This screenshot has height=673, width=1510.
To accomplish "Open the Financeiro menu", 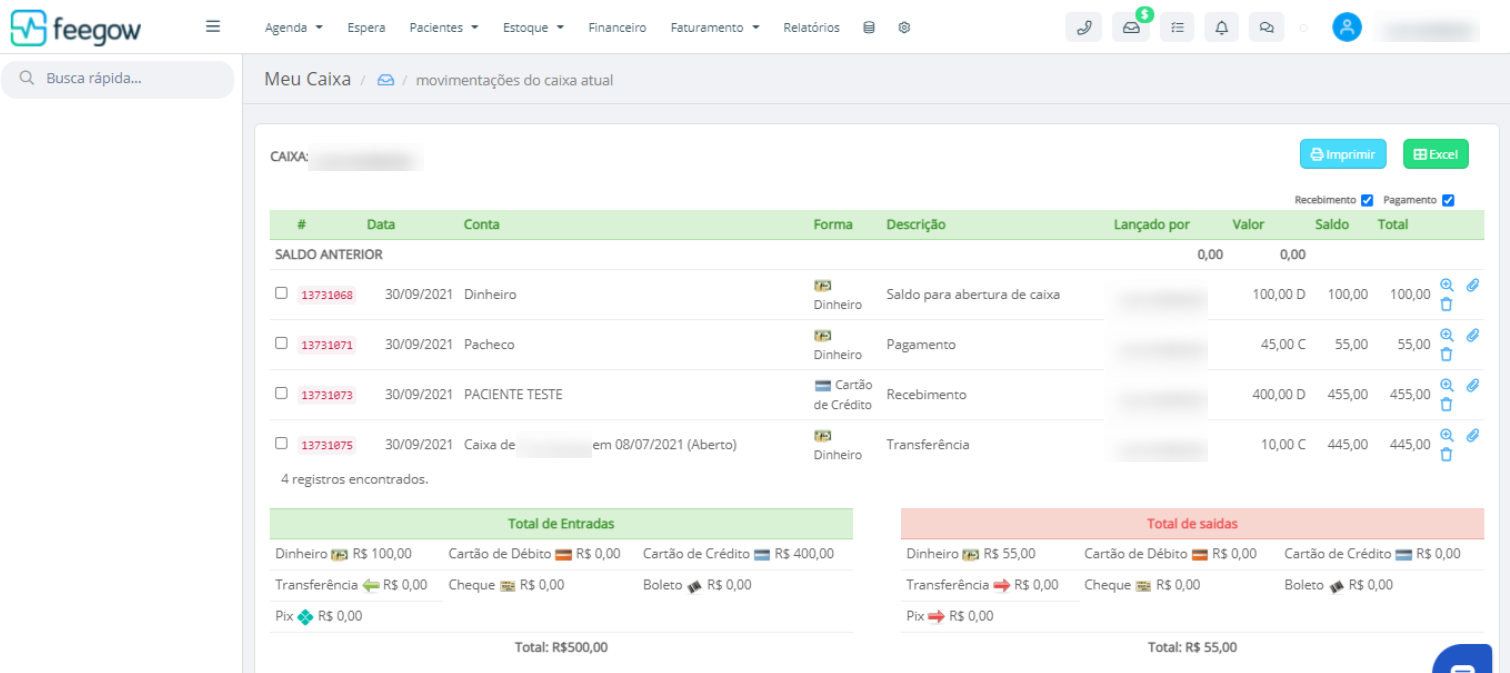I will [617, 27].
